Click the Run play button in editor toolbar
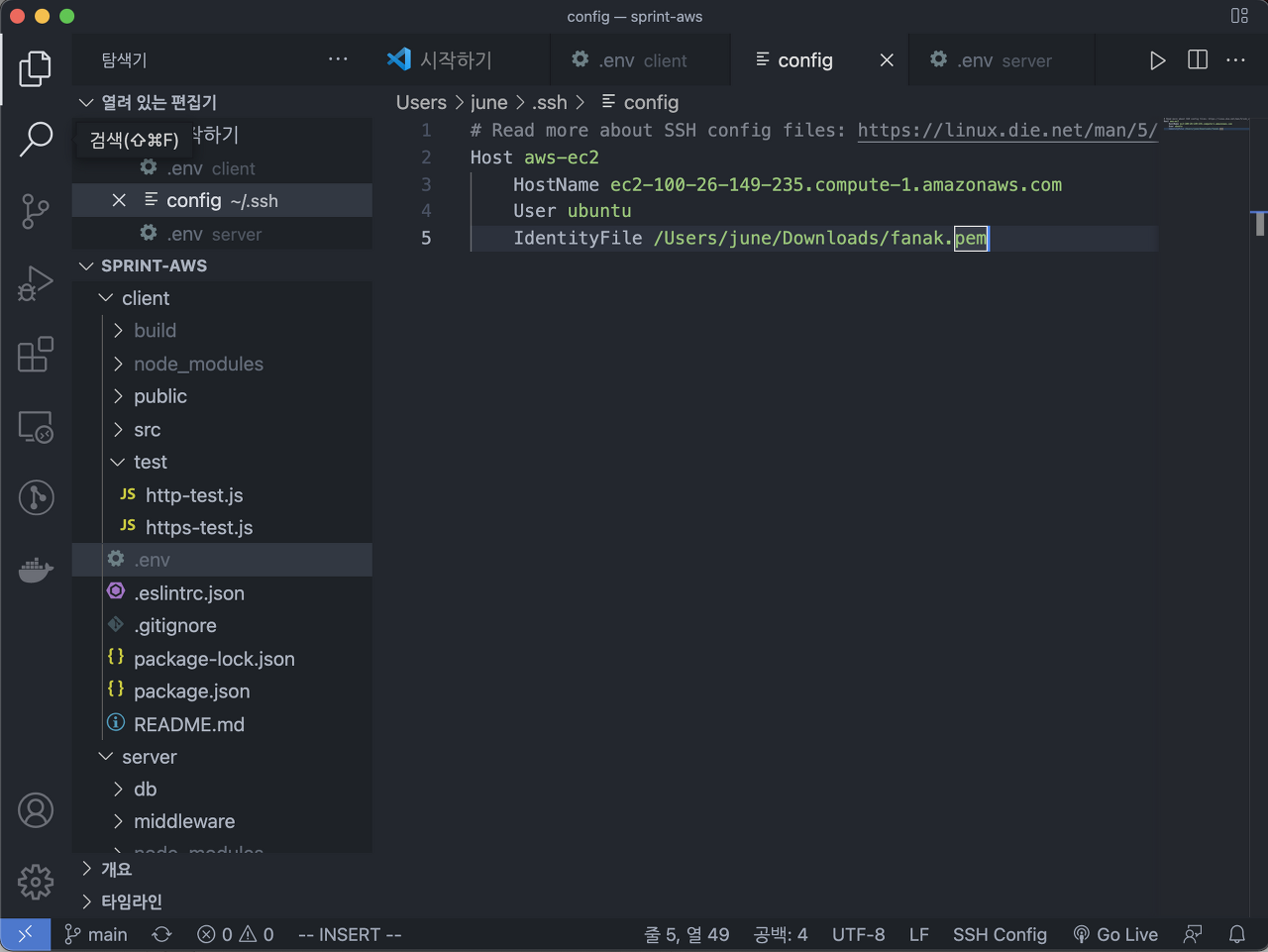The width and height of the screenshot is (1268, 952). 1157,60
